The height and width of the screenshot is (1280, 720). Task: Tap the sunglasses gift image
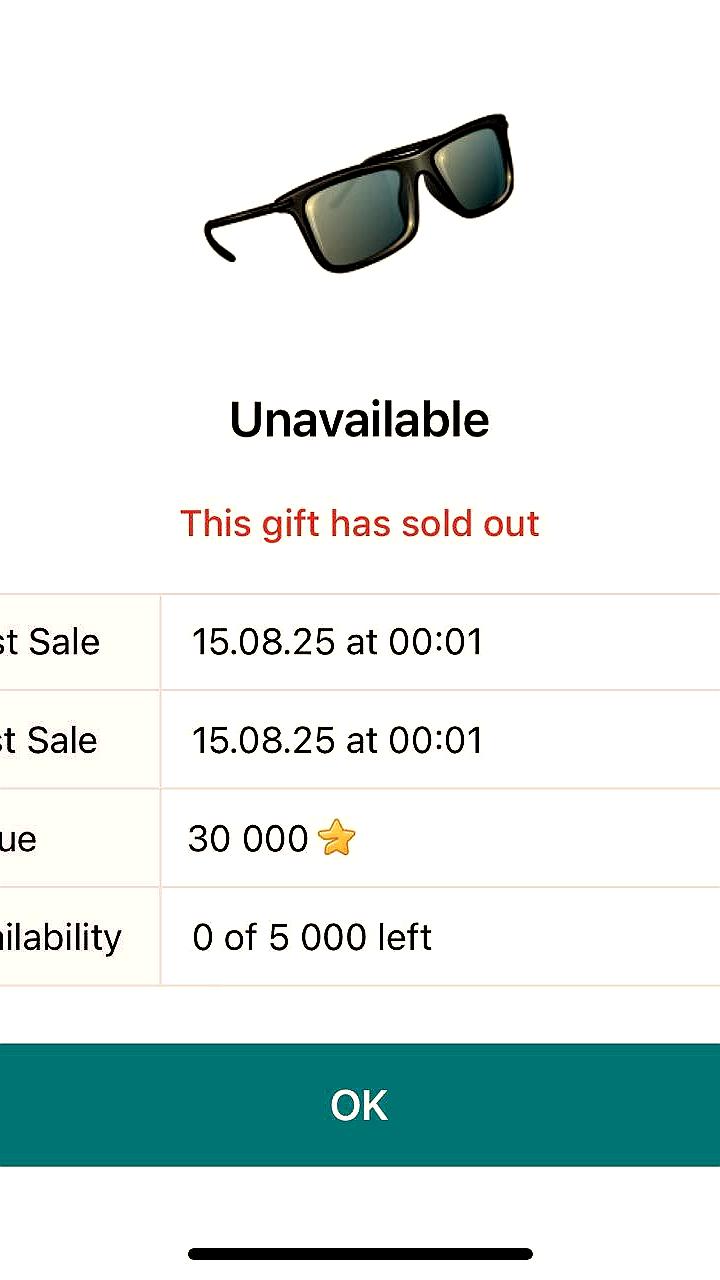coord(360,192)
